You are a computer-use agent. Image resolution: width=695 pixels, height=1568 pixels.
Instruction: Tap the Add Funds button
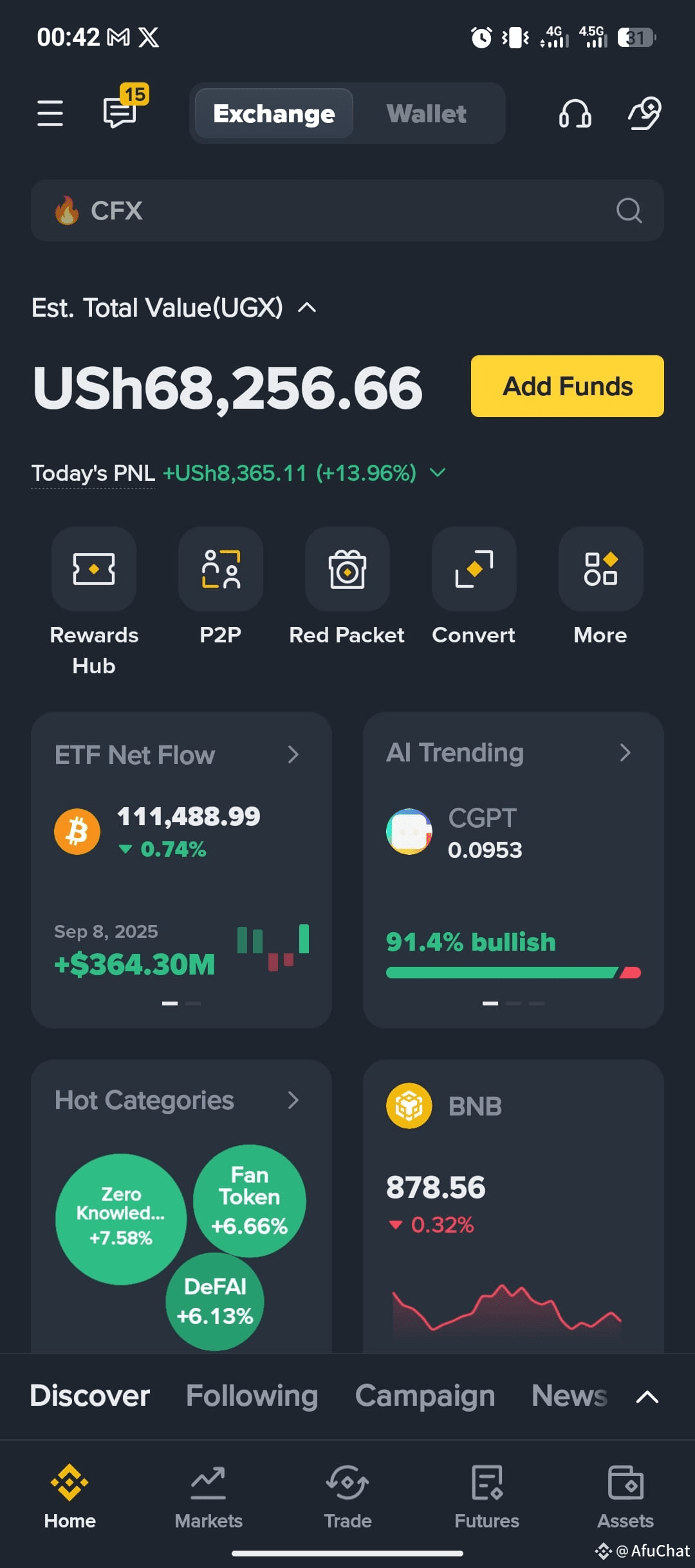click(568, 386)
